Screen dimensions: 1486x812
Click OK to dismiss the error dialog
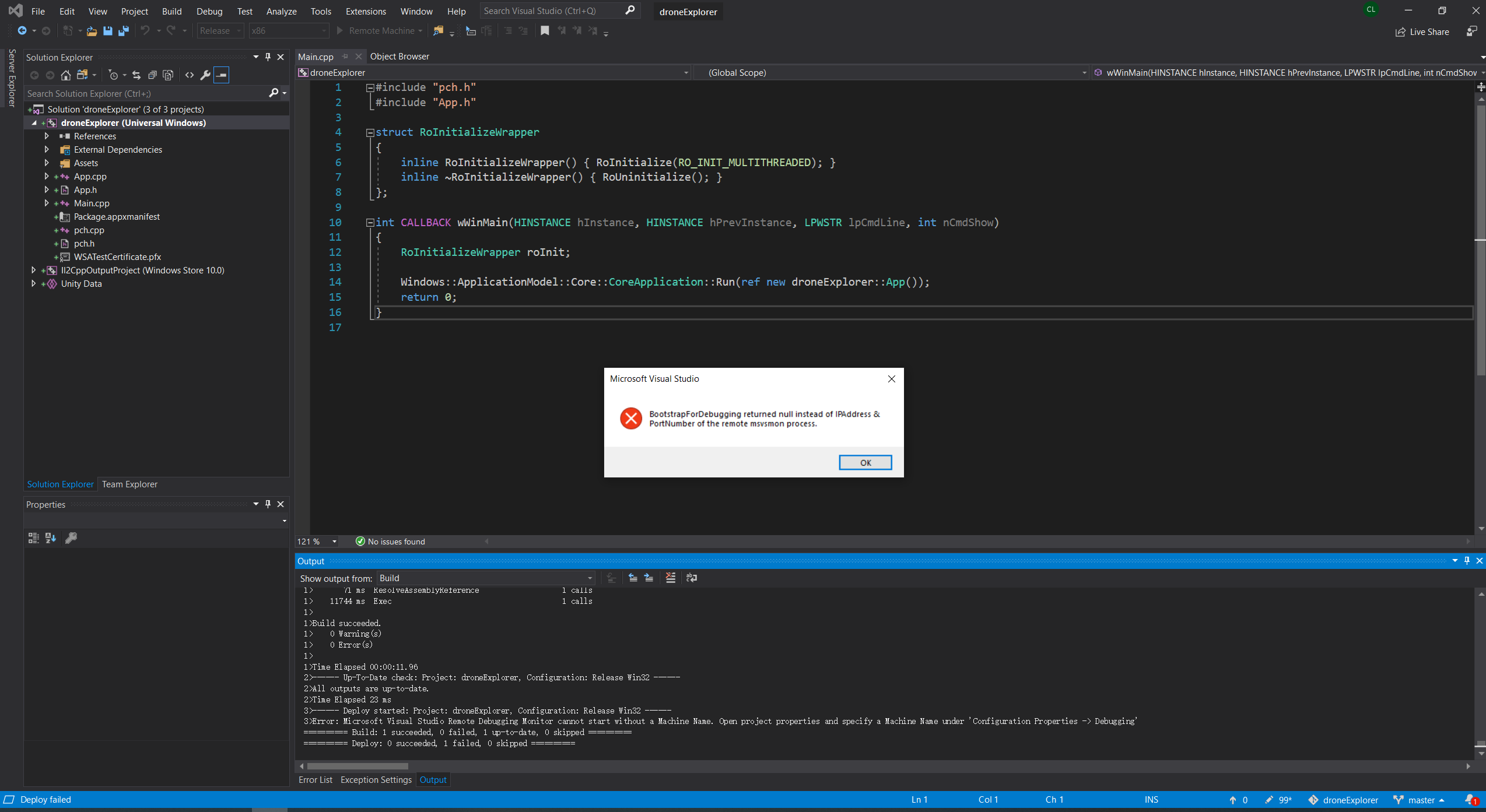click(864, 461)
